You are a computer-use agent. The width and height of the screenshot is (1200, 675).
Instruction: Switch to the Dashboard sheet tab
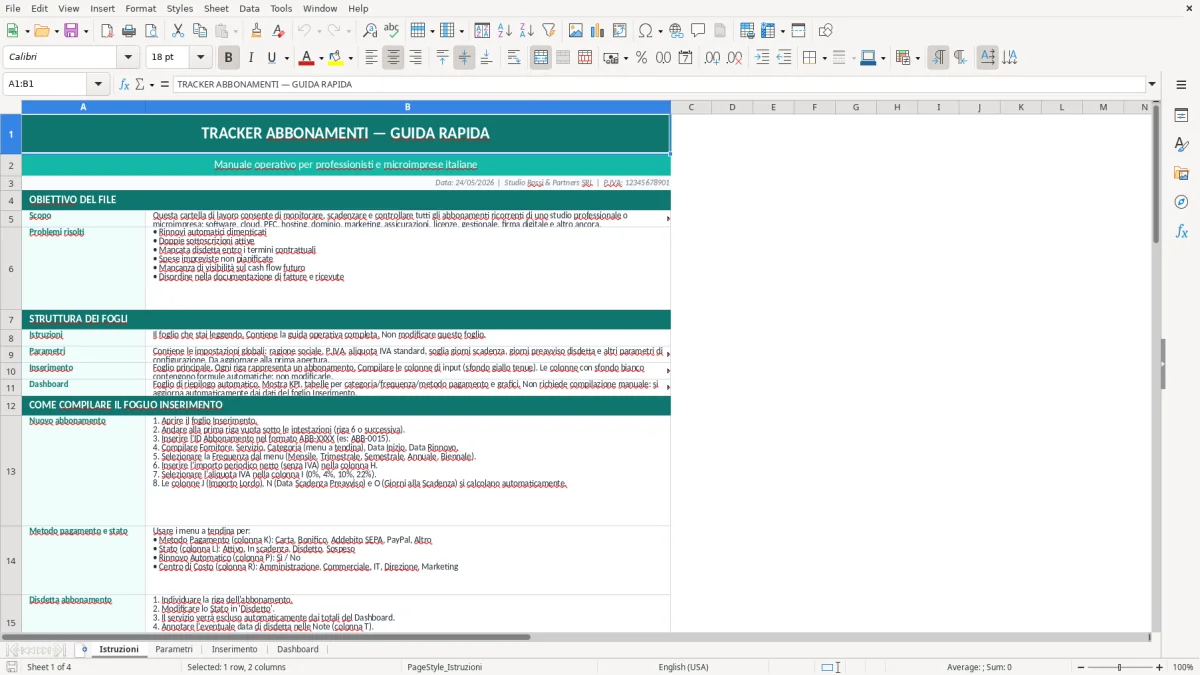tap(298, 649)
